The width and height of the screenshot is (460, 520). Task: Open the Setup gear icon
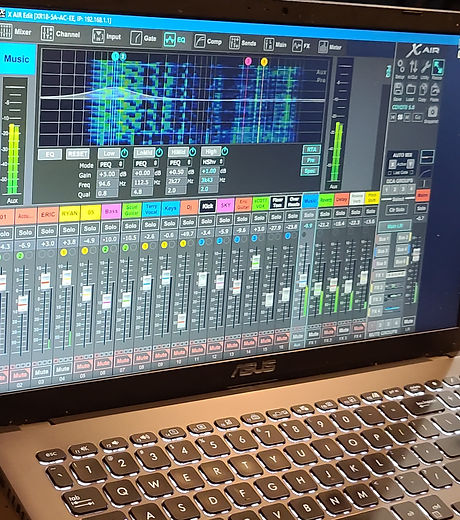401,66
